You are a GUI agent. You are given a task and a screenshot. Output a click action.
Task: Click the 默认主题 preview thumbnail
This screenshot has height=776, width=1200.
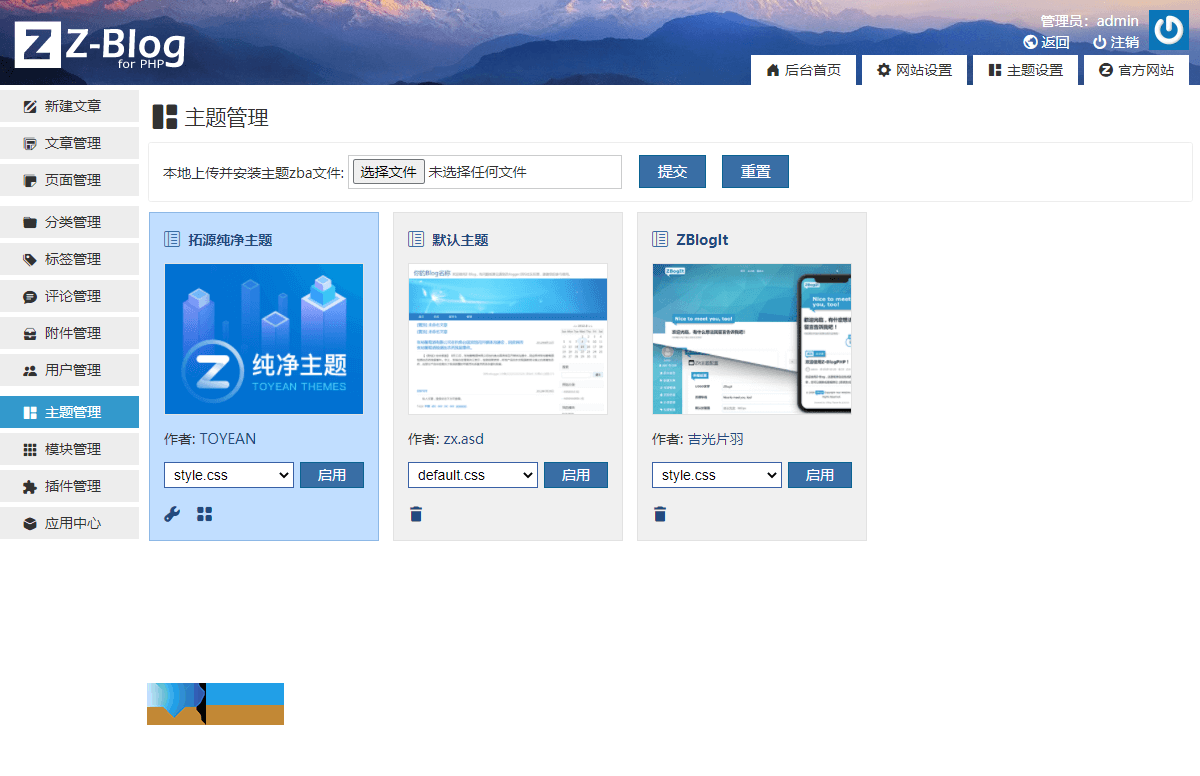(508, 339)
